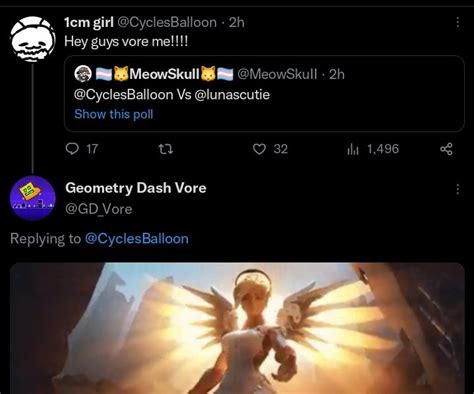Open the @GD_Vore handle

99,209
